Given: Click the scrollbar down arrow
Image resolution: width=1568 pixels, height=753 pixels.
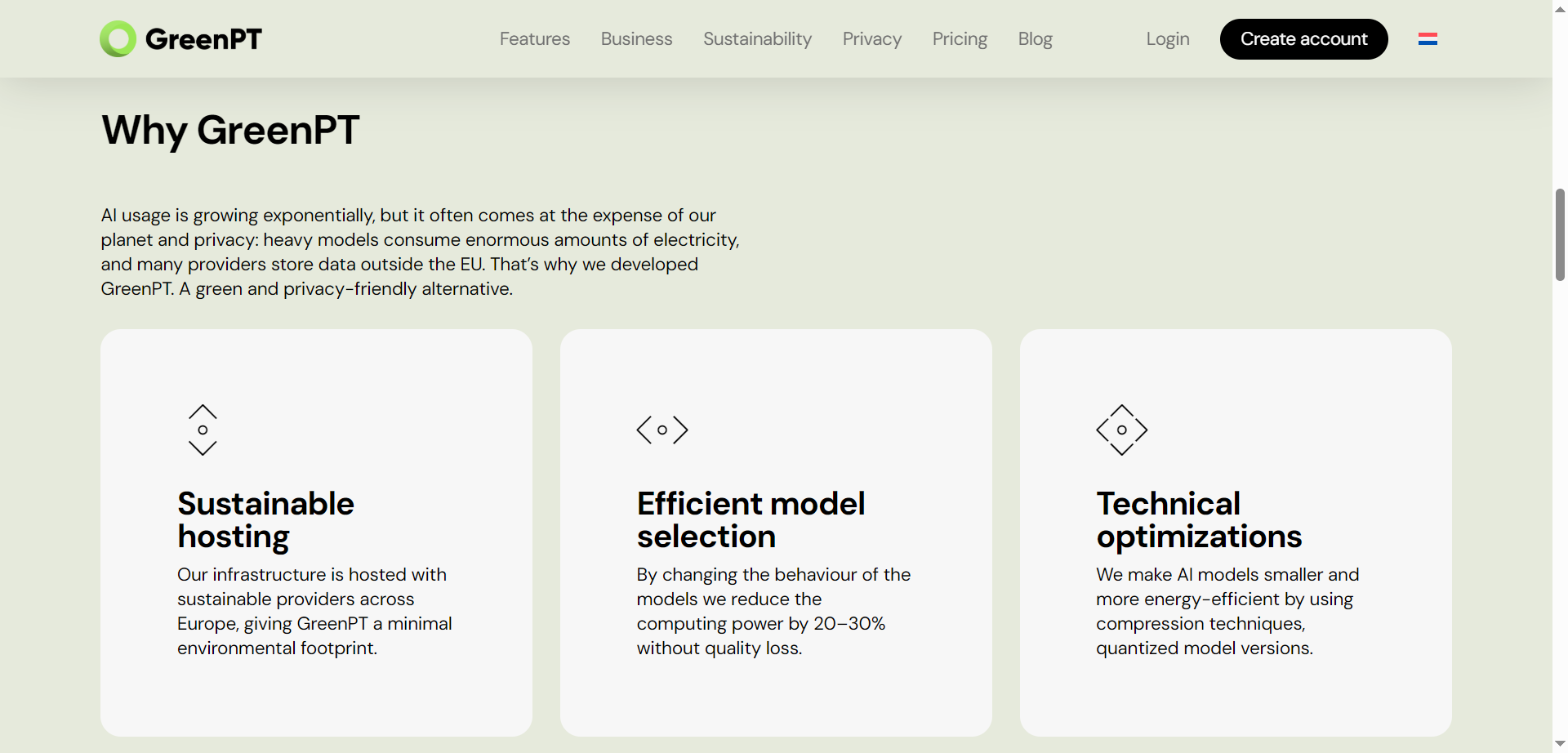Looking at the screenshot, I should click(x=1560, y=744).
